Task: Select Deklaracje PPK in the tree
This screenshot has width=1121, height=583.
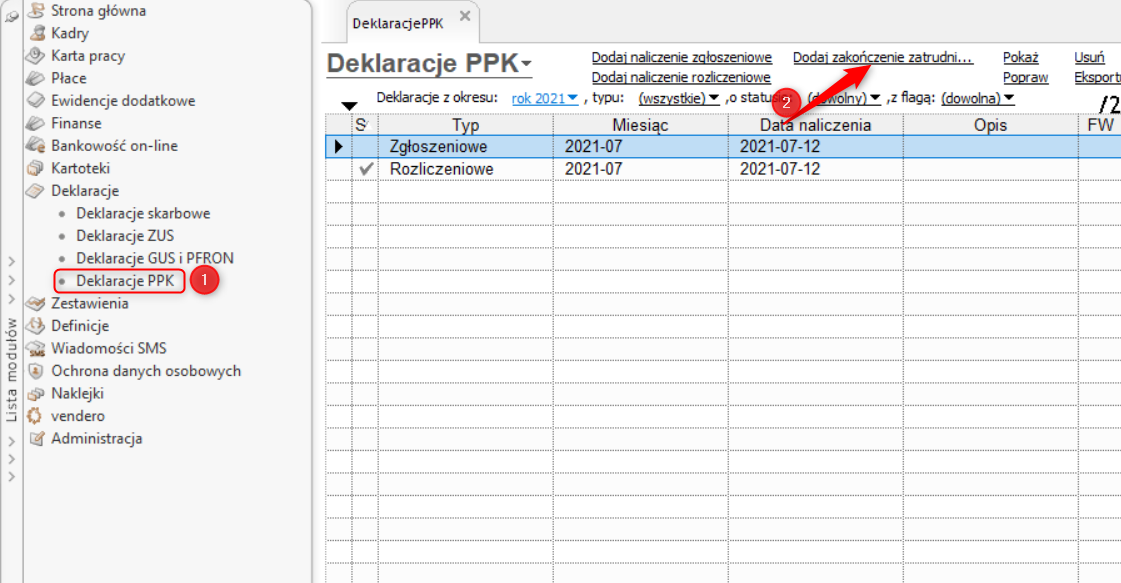Action: pyautogui.click(x=125, y=280)
